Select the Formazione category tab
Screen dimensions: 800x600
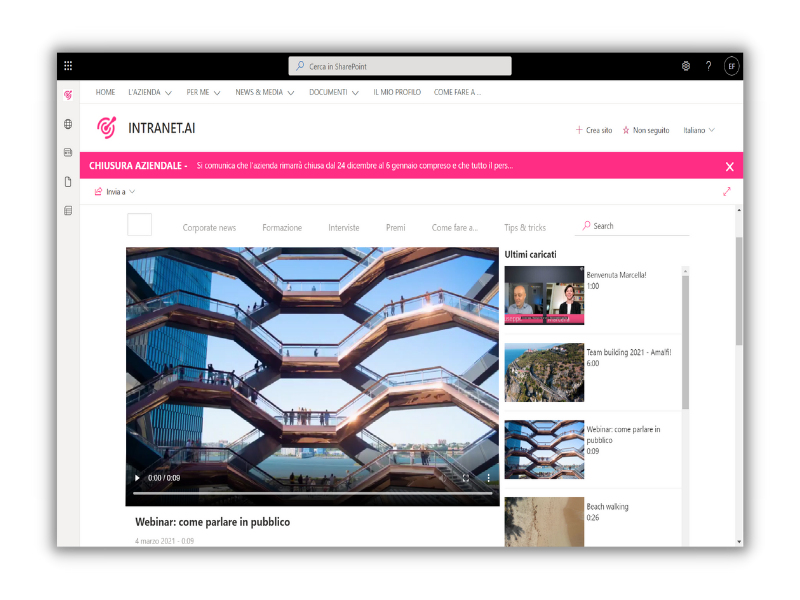click(282, 228)
